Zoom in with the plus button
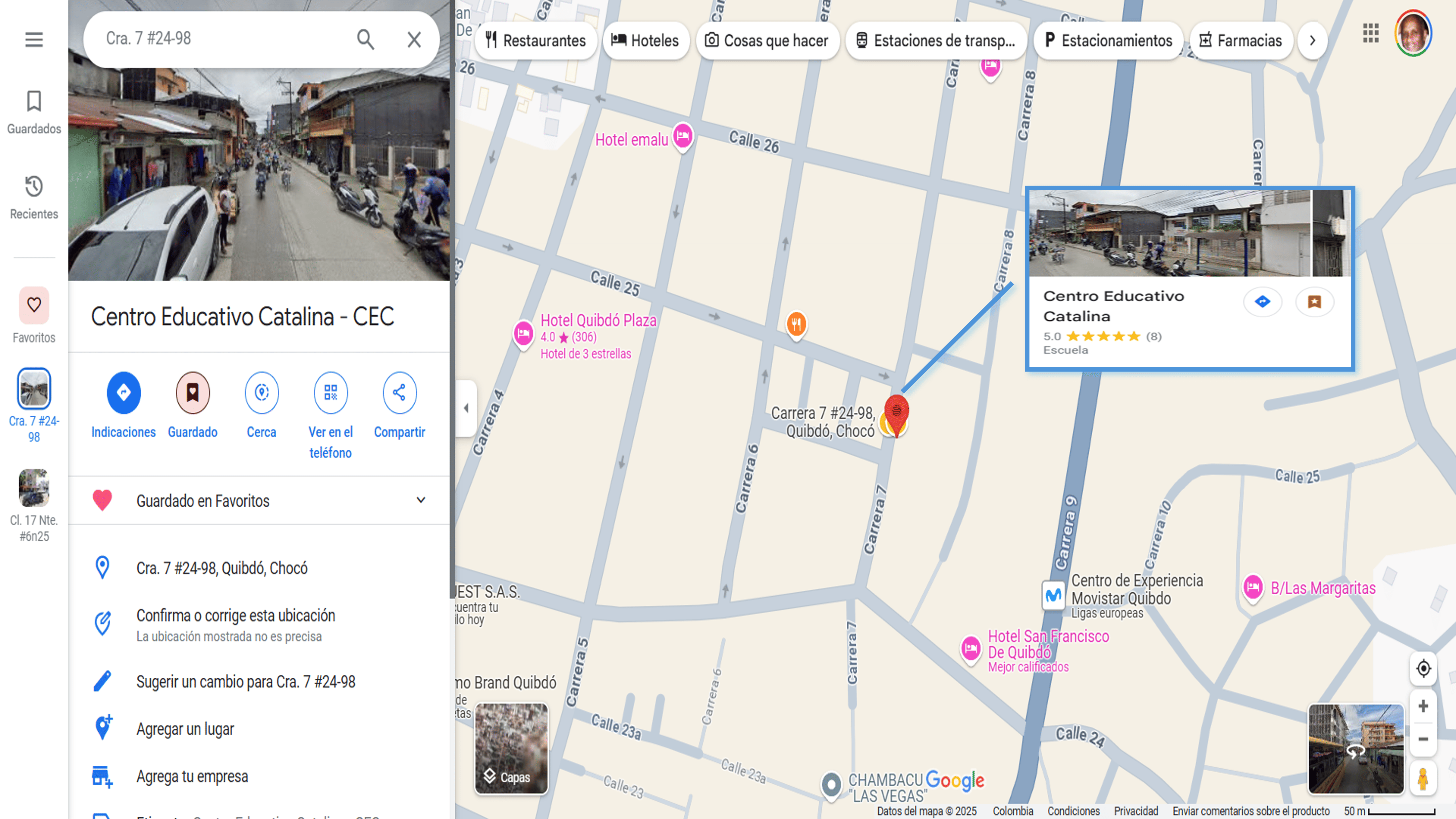The height and width of the screenshot is (819, 1456). pyautogui.click(x=1423, y=706)
